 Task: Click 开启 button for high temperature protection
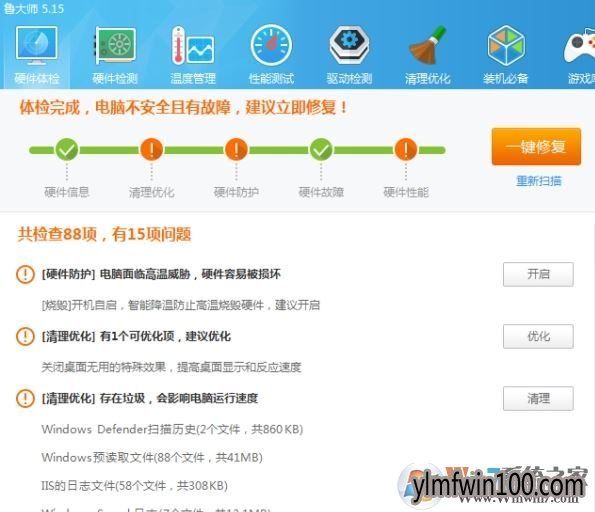pyautogui.click(x=538, y=274)
